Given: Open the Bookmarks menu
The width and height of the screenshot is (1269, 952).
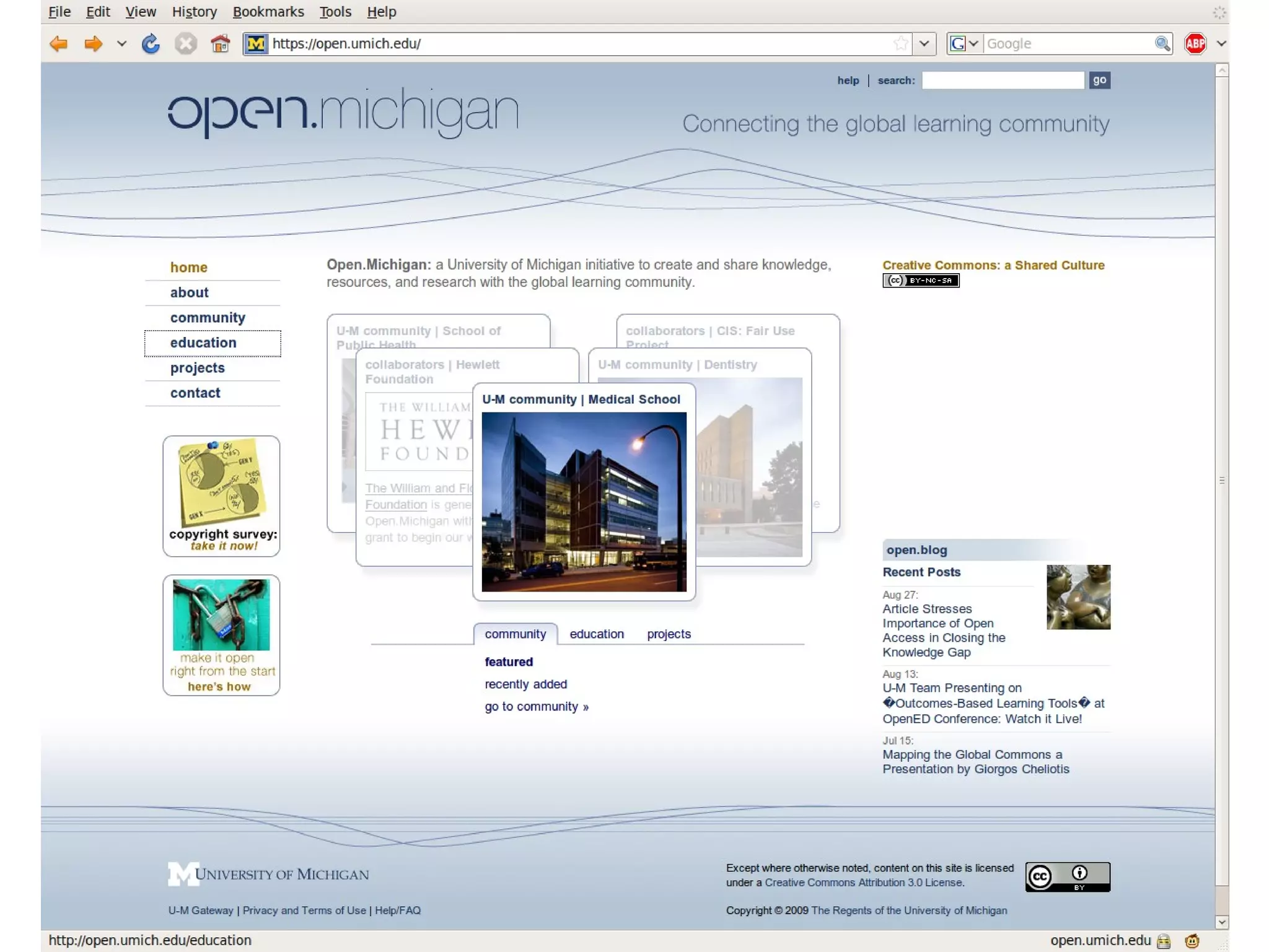Looking at the screenshot, I should [x=268, y=12].
